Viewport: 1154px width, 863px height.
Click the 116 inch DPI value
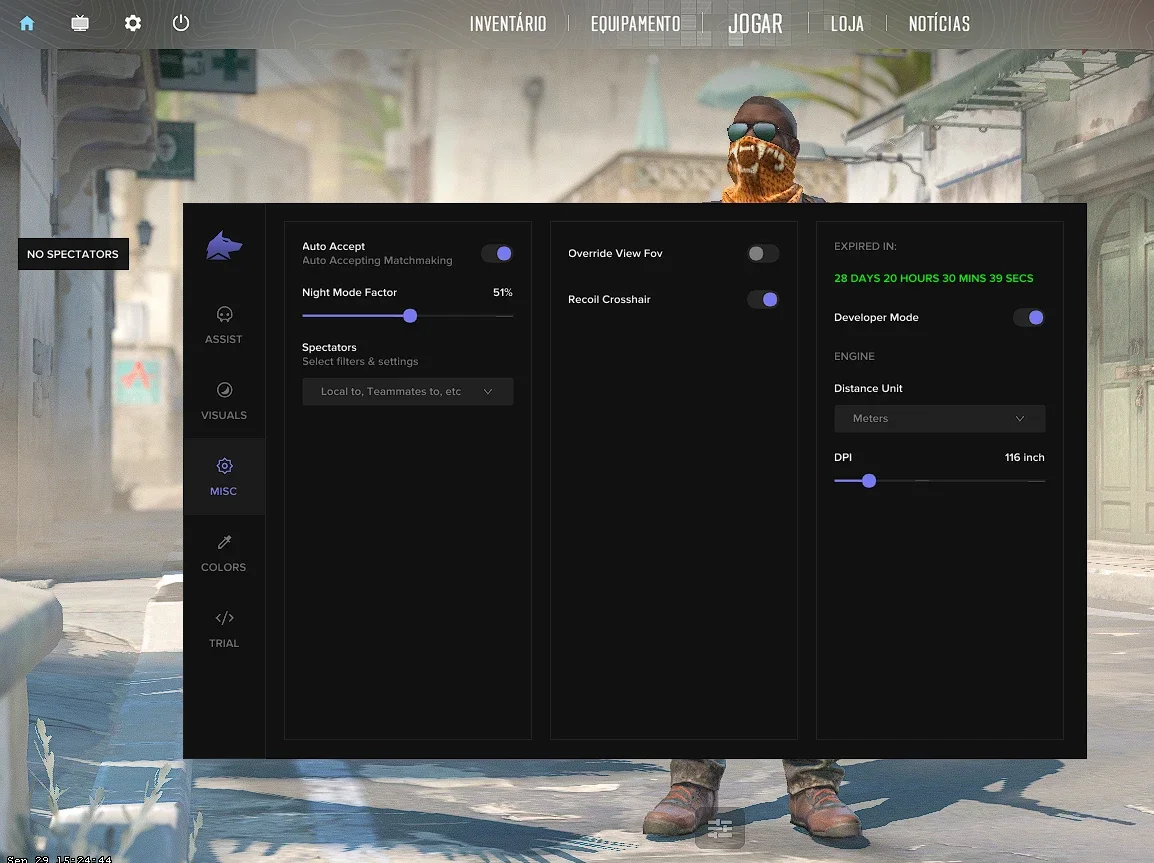point(1024,458)
